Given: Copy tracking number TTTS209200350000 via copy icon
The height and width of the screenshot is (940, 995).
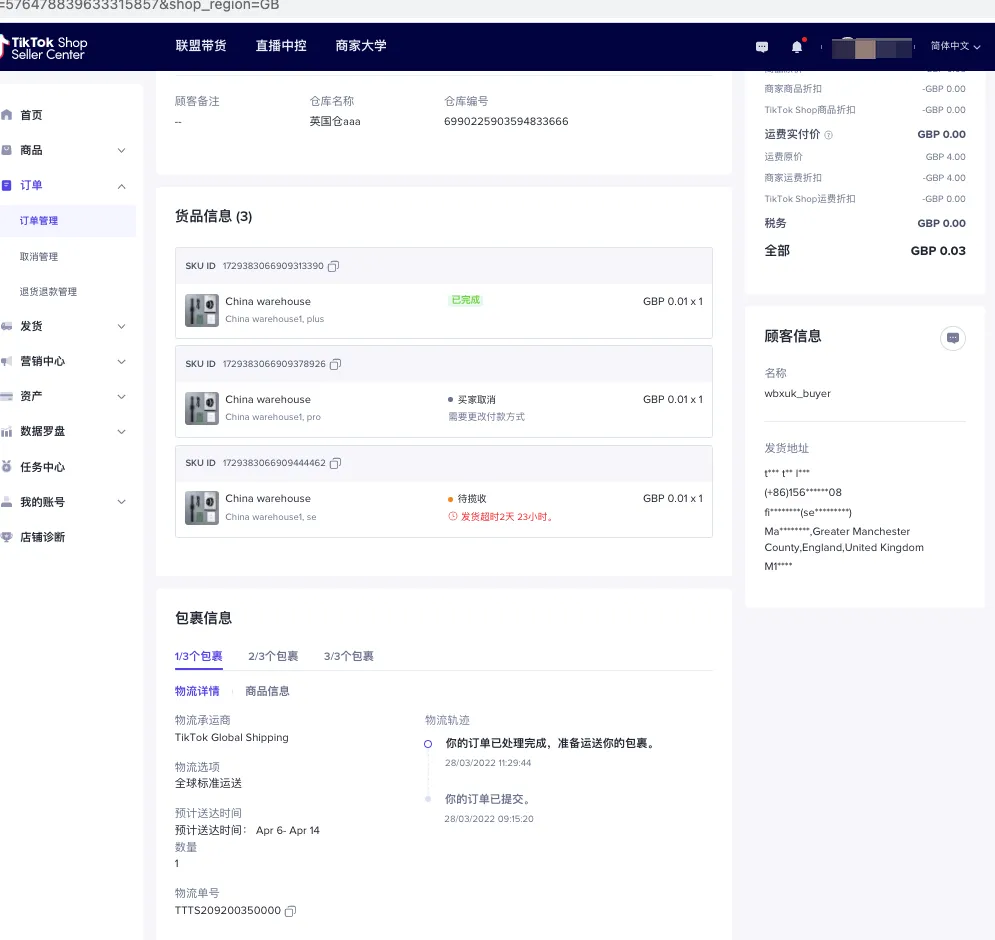Looking at the screenshot, I should click(x=290, y=911).
